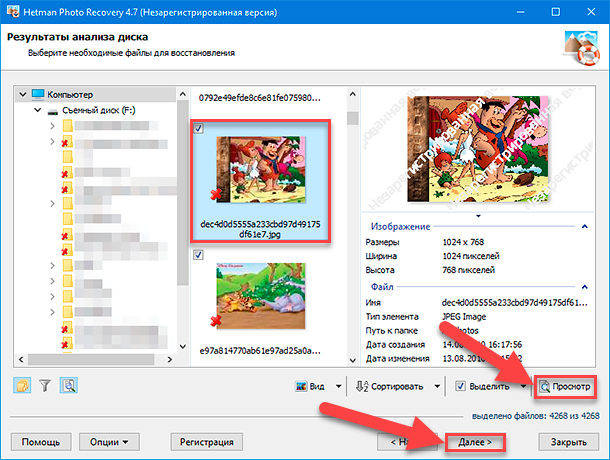Select the Flintstones thumbnail dec4d0d5555a

pos(261,169)
